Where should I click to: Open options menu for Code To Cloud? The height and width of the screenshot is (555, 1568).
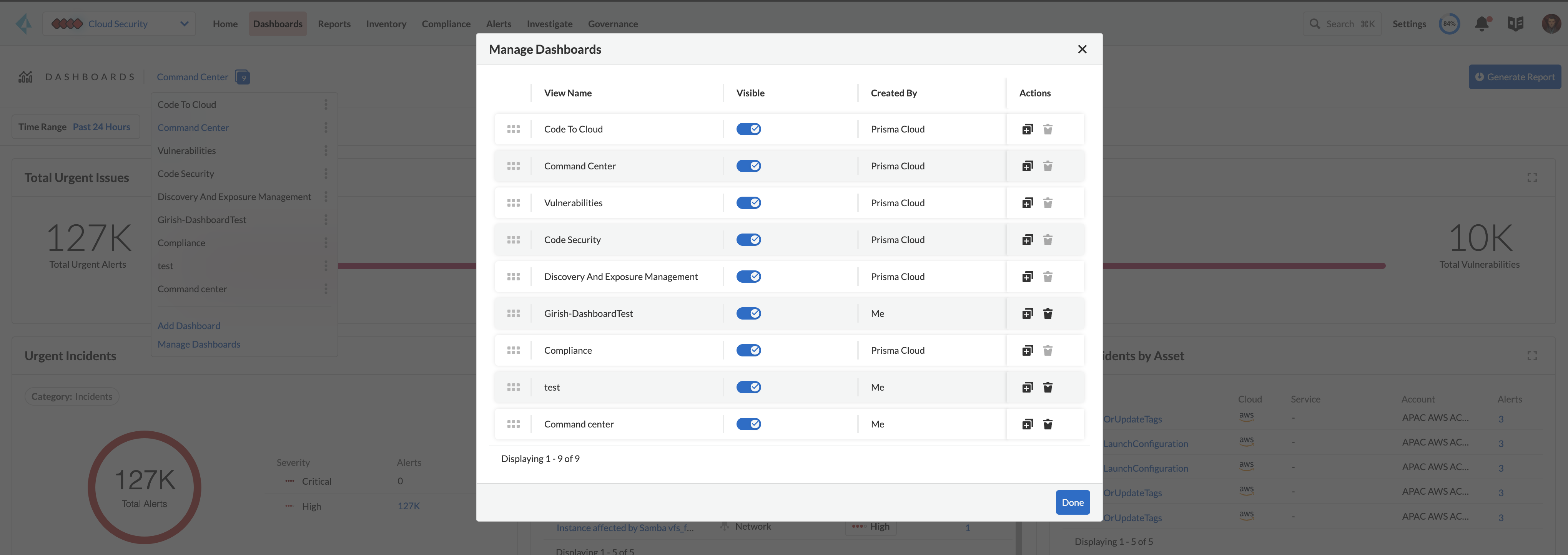326,104
